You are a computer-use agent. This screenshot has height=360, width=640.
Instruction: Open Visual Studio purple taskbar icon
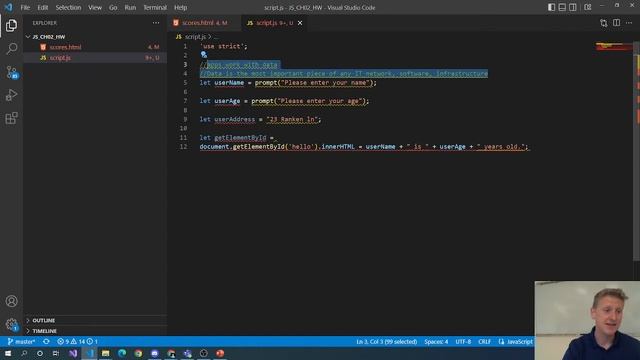(x=73, y=353)
